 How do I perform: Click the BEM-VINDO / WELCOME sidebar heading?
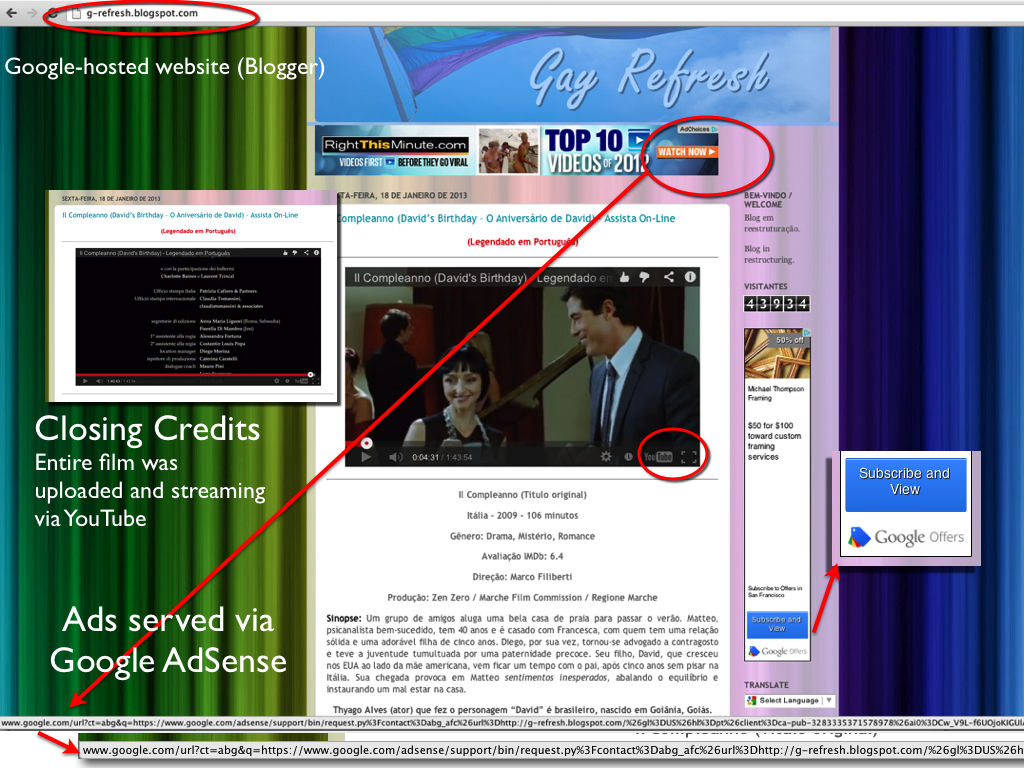point(768,200)
